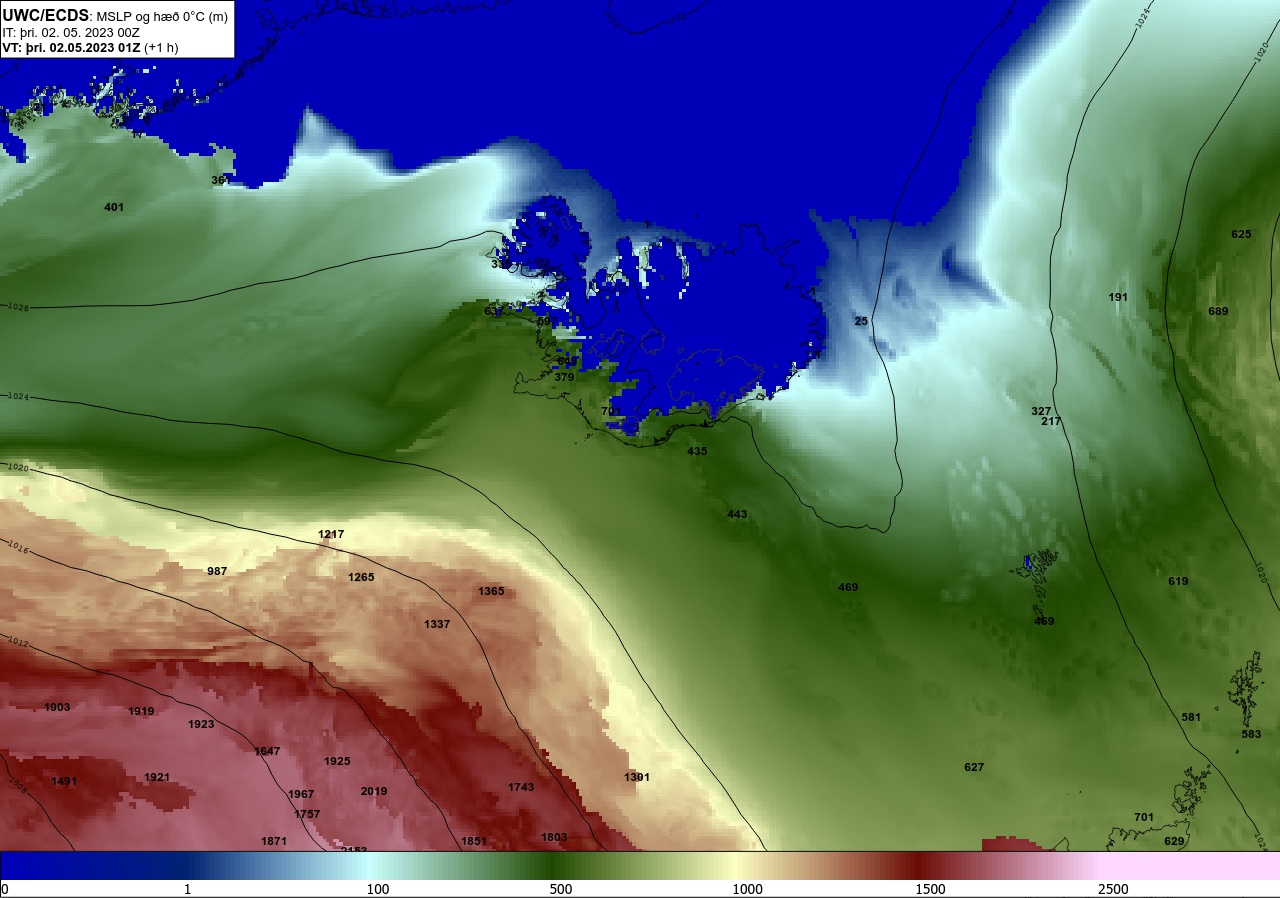The width and height of the screenshot is (1280, 898).
Task: Click the color scale tick label 2500
Action: [1113, 889]
